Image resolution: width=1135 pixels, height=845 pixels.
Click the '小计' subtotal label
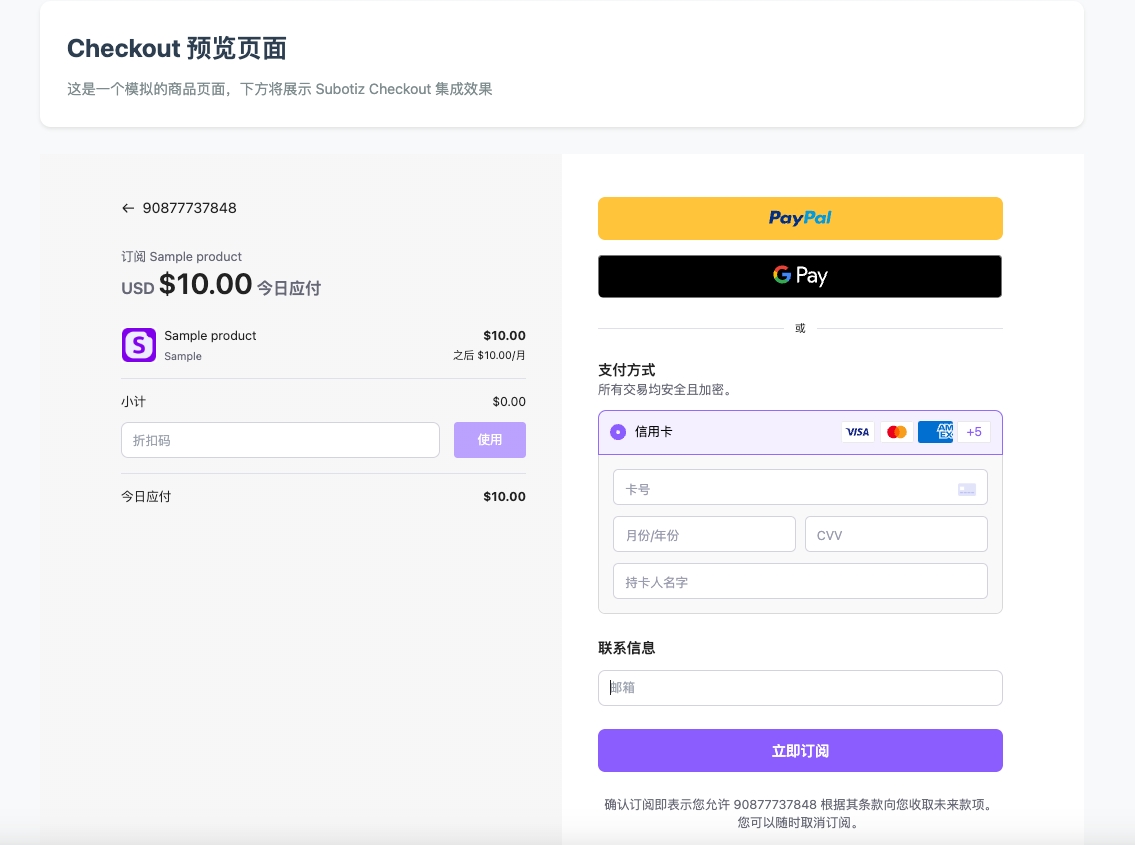[133, 401]
